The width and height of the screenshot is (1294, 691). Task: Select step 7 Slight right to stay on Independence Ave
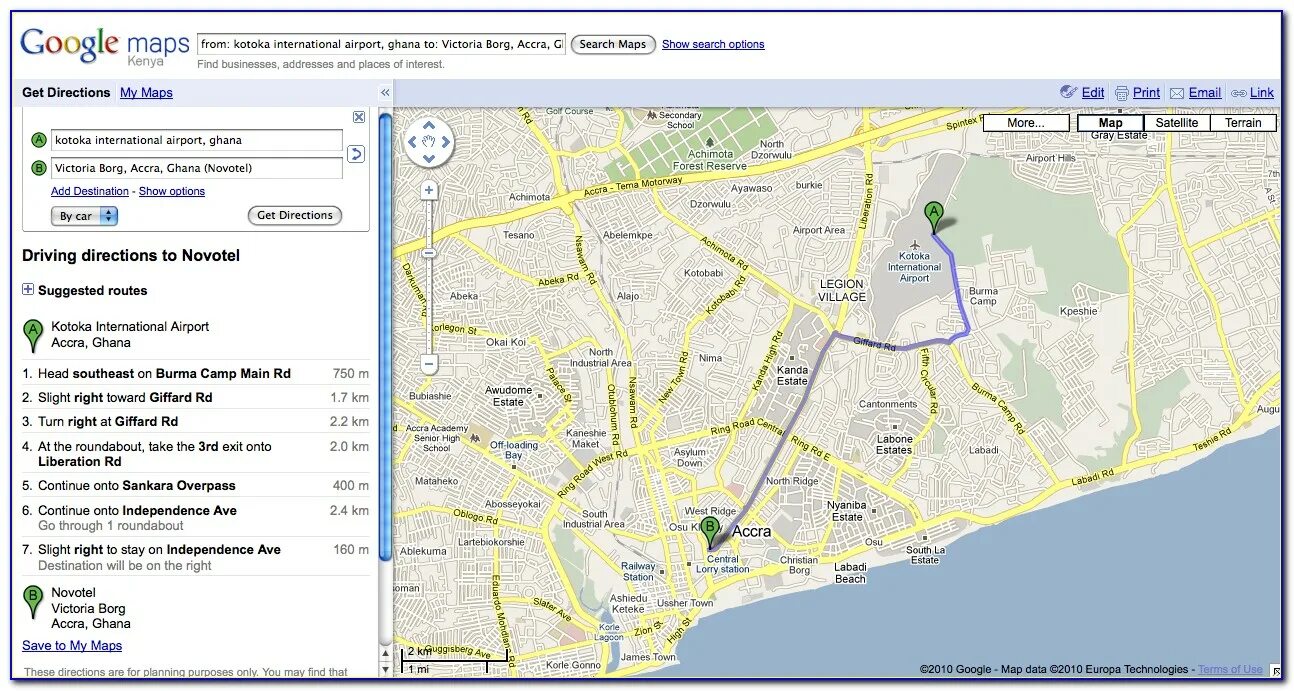196,557
